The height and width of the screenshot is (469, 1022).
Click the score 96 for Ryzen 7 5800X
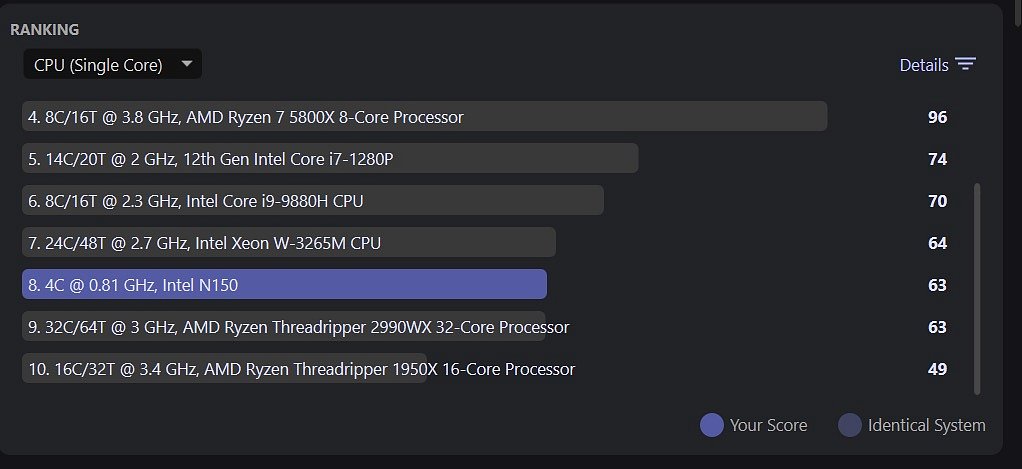(937, 117)
